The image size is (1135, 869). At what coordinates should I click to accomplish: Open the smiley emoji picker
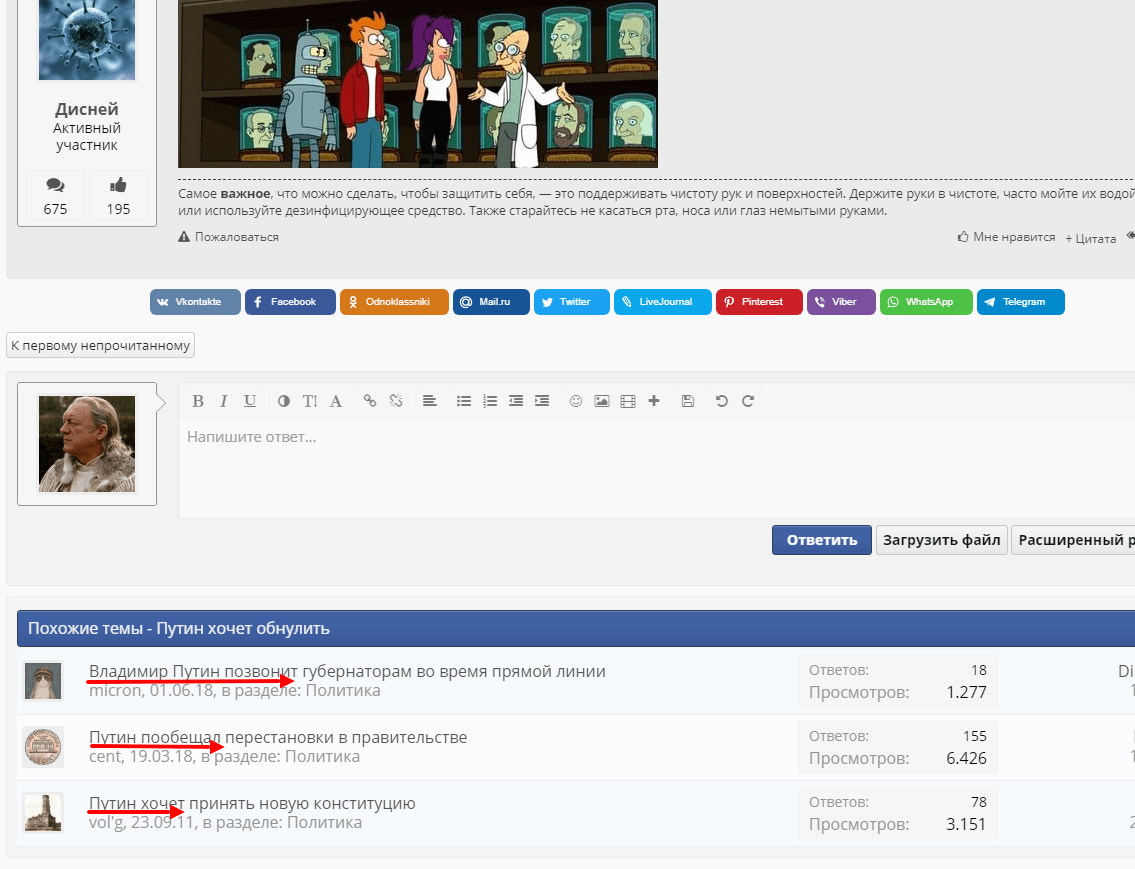[576, 401]
